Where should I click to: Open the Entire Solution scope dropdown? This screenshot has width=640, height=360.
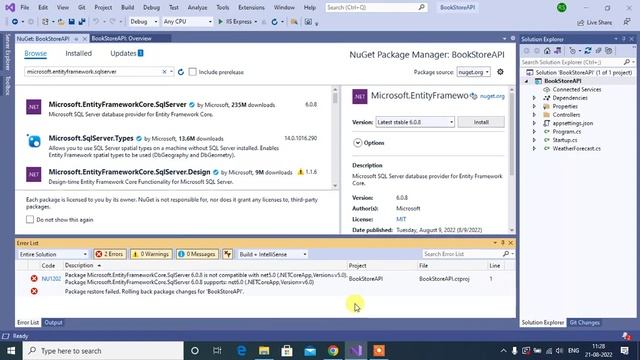pyautogui.click(x=53, y=254)
